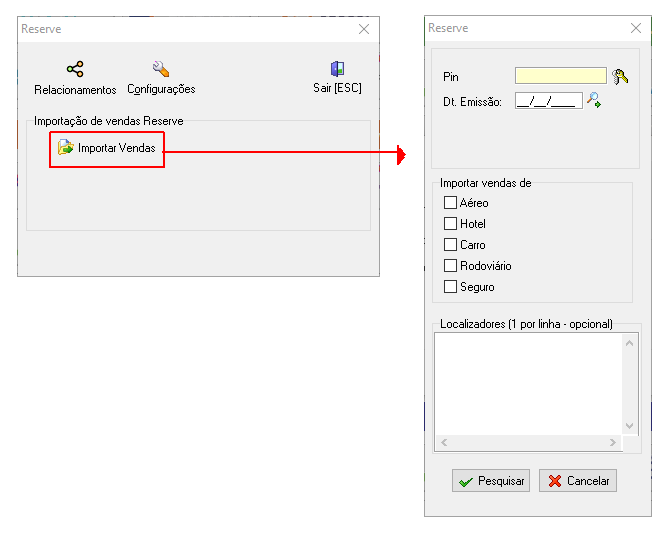Click the Configurações label
The width and height of the screenshot is (670, 534).
(x=161, y=89)
